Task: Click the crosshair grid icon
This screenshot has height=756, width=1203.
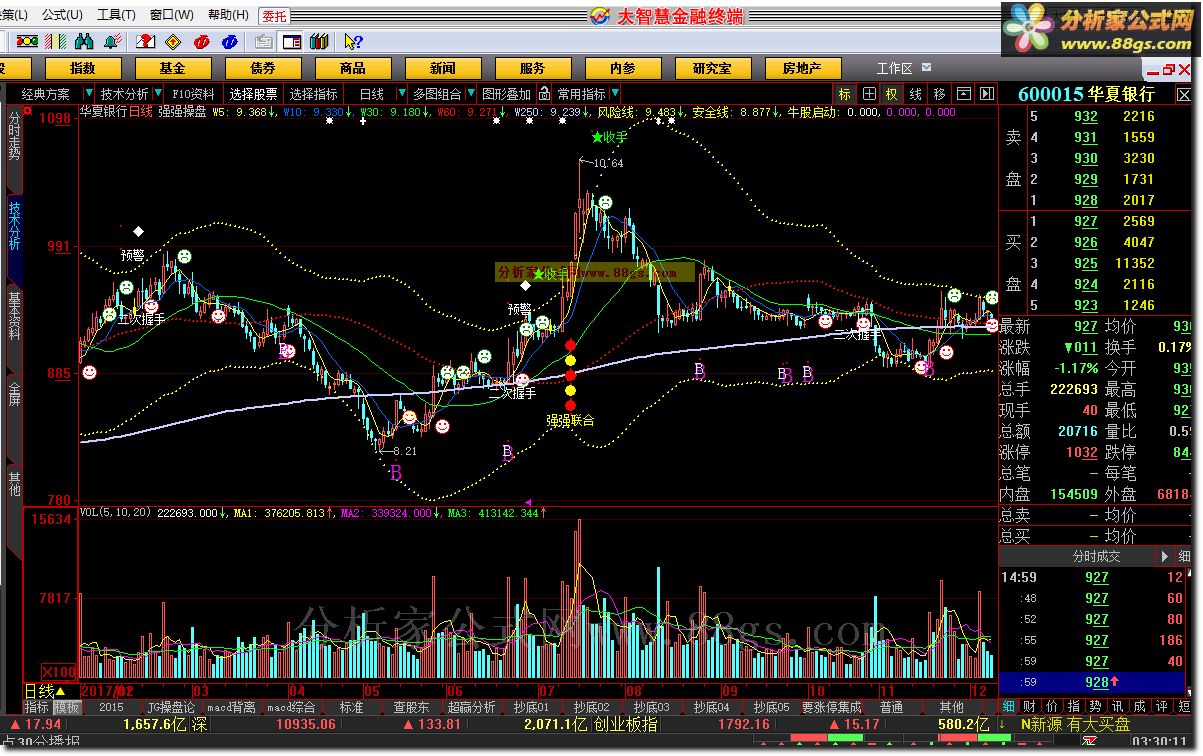Action: (869, 94)
